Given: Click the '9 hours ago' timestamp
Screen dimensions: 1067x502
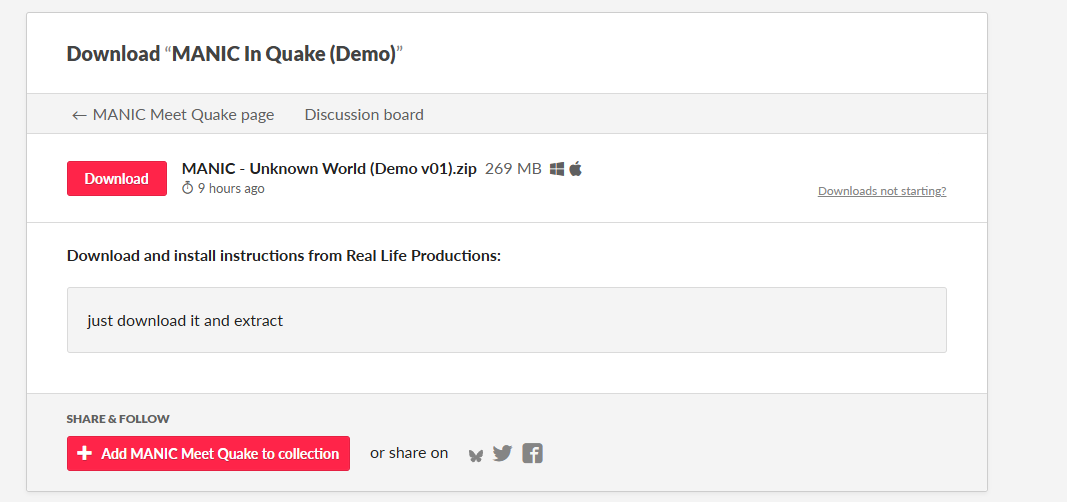Looking at the screenshot, I should point(231,188).
